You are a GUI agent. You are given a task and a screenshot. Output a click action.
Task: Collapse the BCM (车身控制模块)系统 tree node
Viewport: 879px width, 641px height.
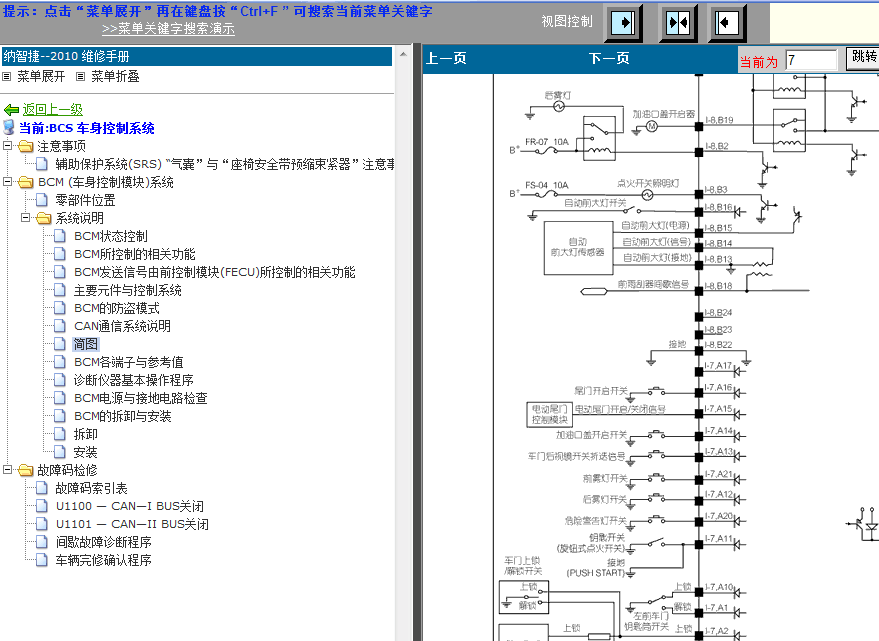pyautogui.click(x=8, y=182)
